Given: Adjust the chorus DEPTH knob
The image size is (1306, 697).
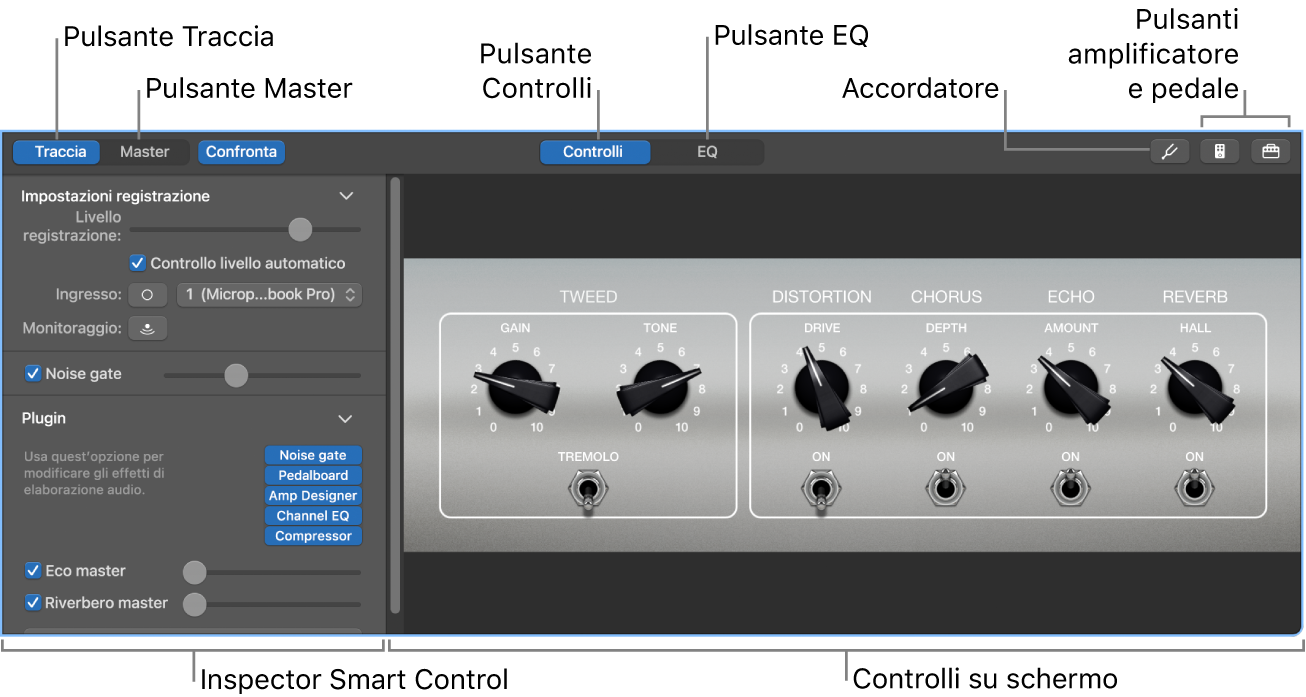Looking at the screenshot, I should (x=946, y=387).
